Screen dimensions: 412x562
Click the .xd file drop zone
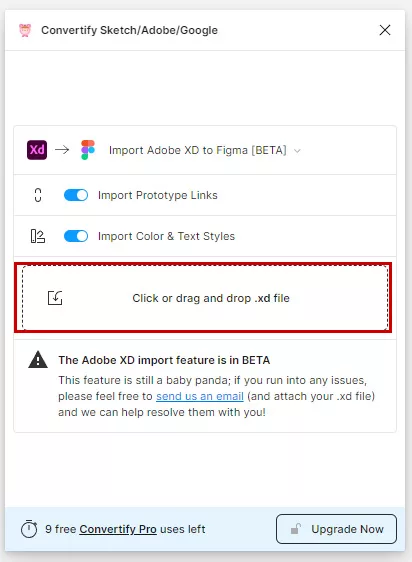(205, 298)
